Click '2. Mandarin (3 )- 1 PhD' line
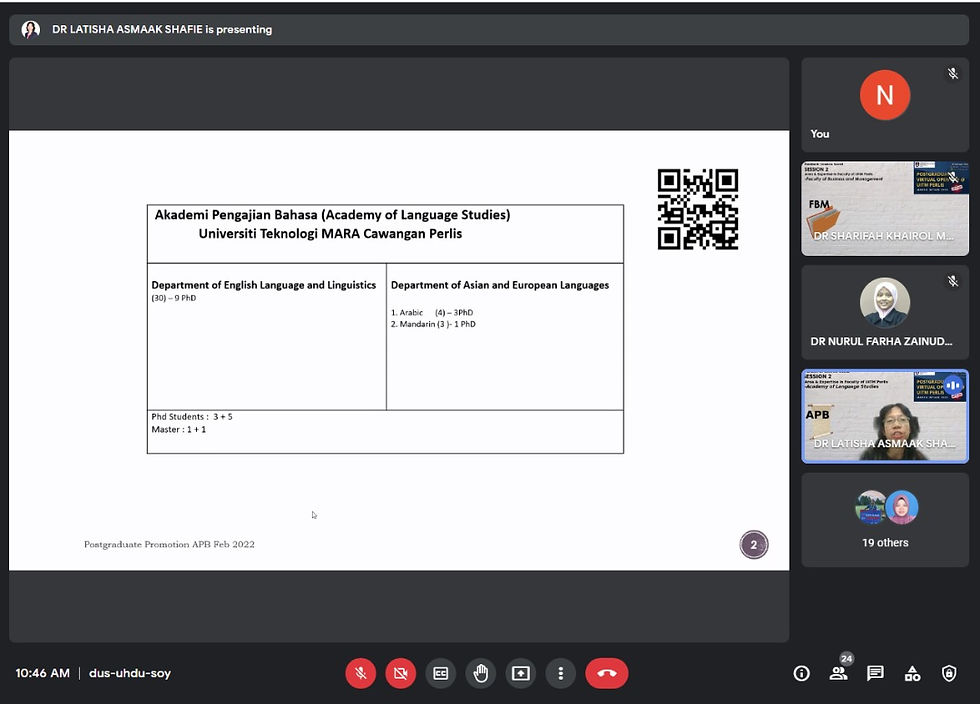This screenshot has height=704, width=980. (x=433, y=324)
